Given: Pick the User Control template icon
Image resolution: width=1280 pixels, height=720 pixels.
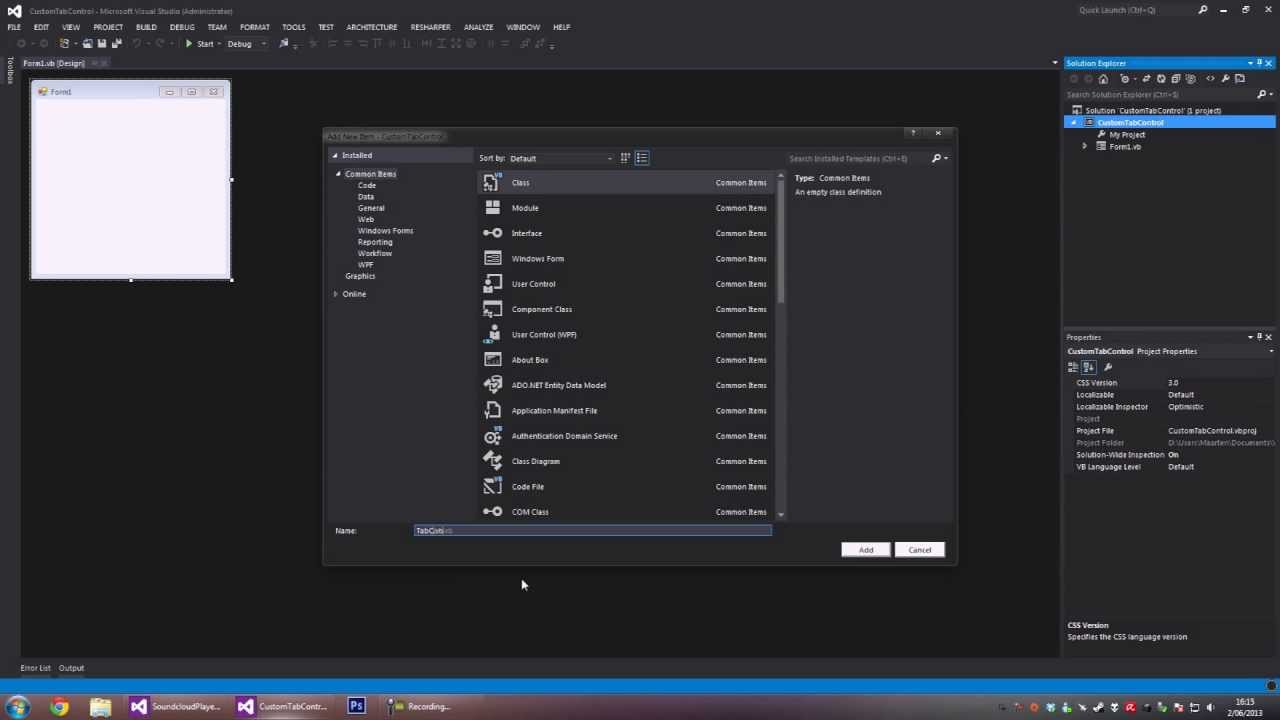Looking at the screenshot, I should (492, 284).
